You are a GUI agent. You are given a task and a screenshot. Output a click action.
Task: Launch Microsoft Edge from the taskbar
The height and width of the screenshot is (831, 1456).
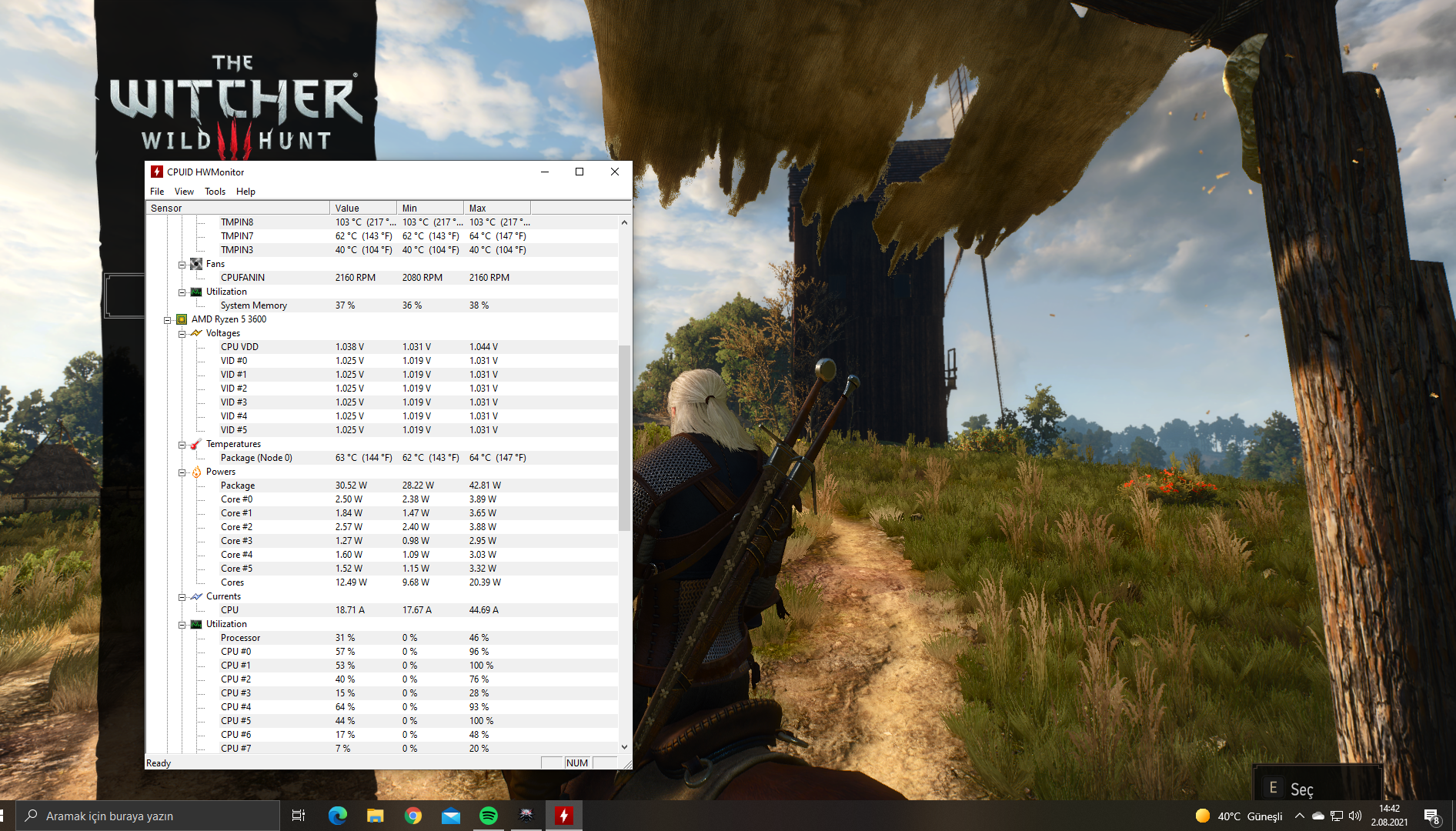click(x=337, y=816)
